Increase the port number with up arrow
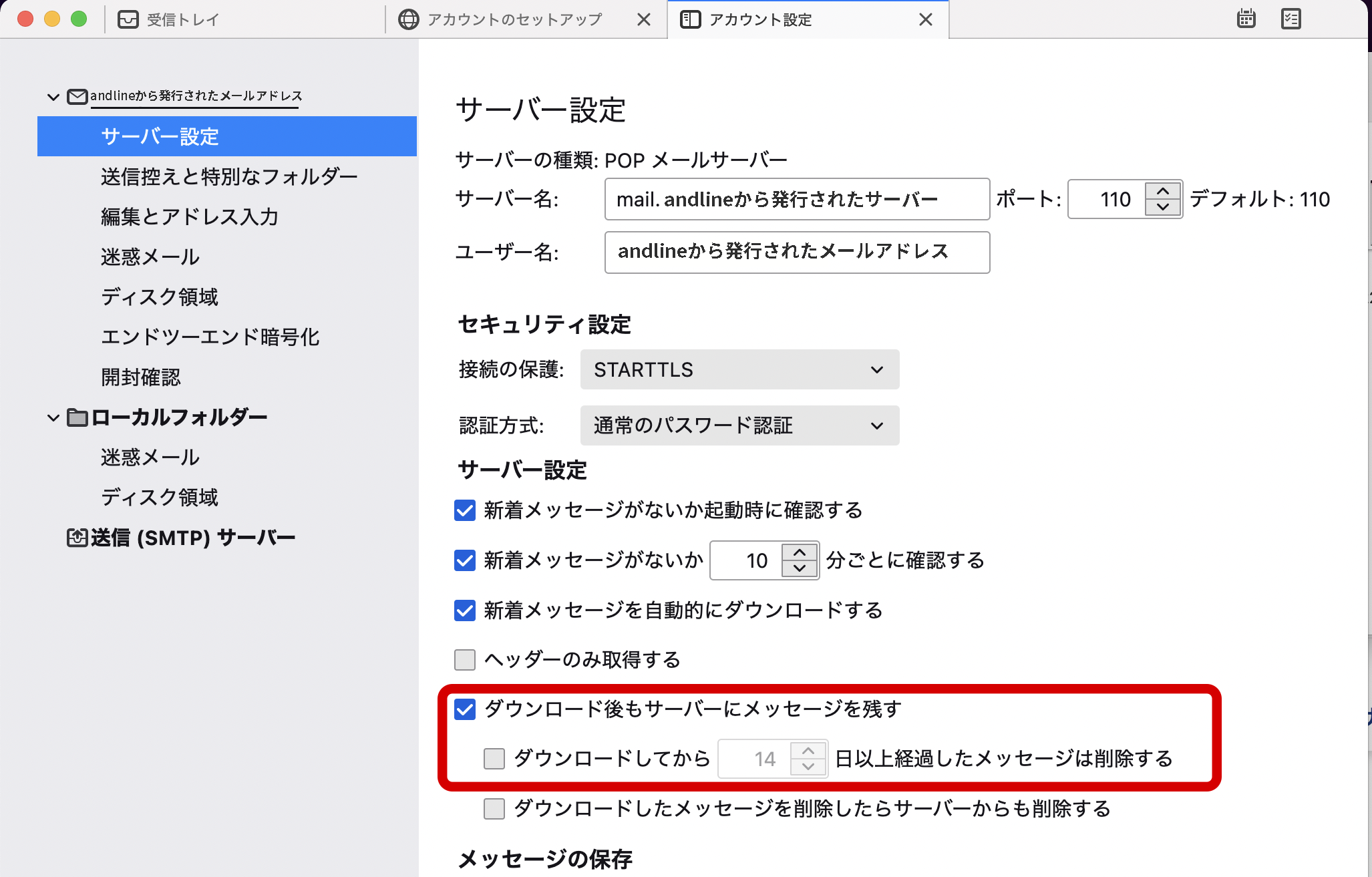The height and width of the screenshot is (877, 1372). click(x=1163, y=191)
